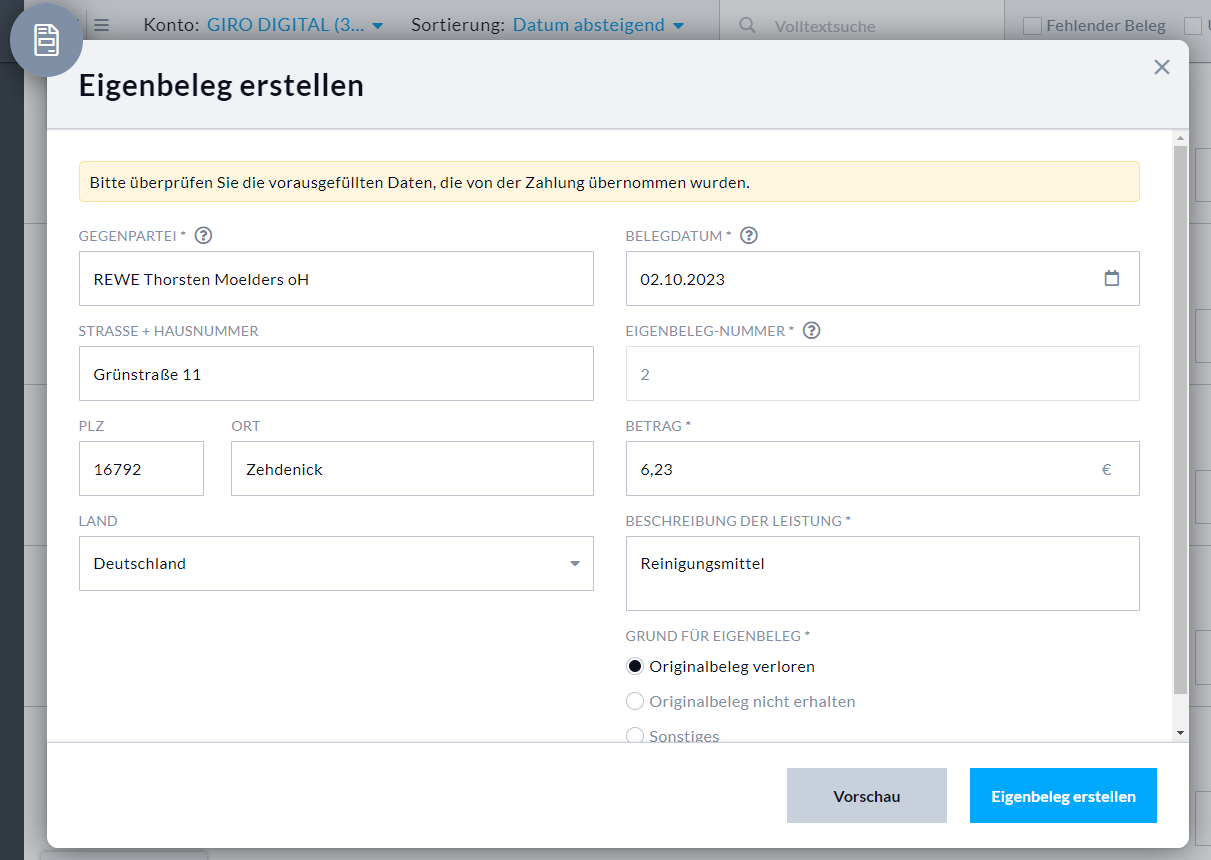Click the help icon next to Gegenpartei
1211x860 pixels.
coord(203,234)
